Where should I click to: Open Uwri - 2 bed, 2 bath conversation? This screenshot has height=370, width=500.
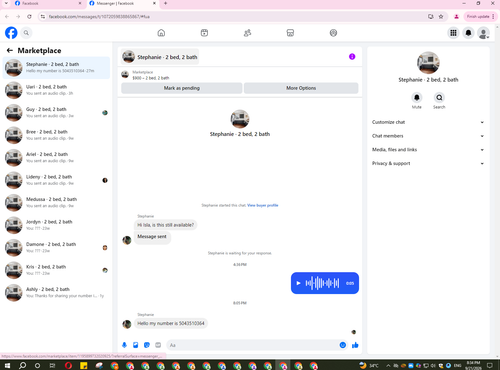pyautogui.click(x=56, y=90)
